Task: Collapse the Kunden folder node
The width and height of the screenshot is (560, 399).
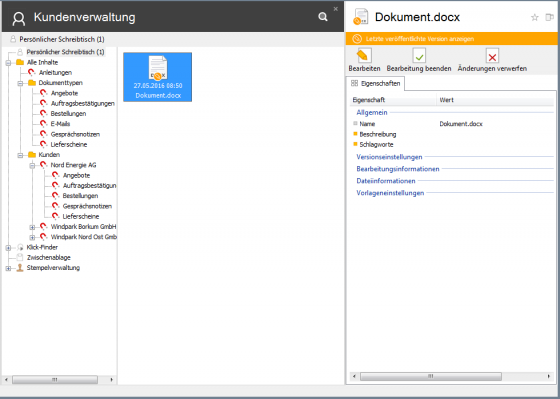Action: pos(20,155)
